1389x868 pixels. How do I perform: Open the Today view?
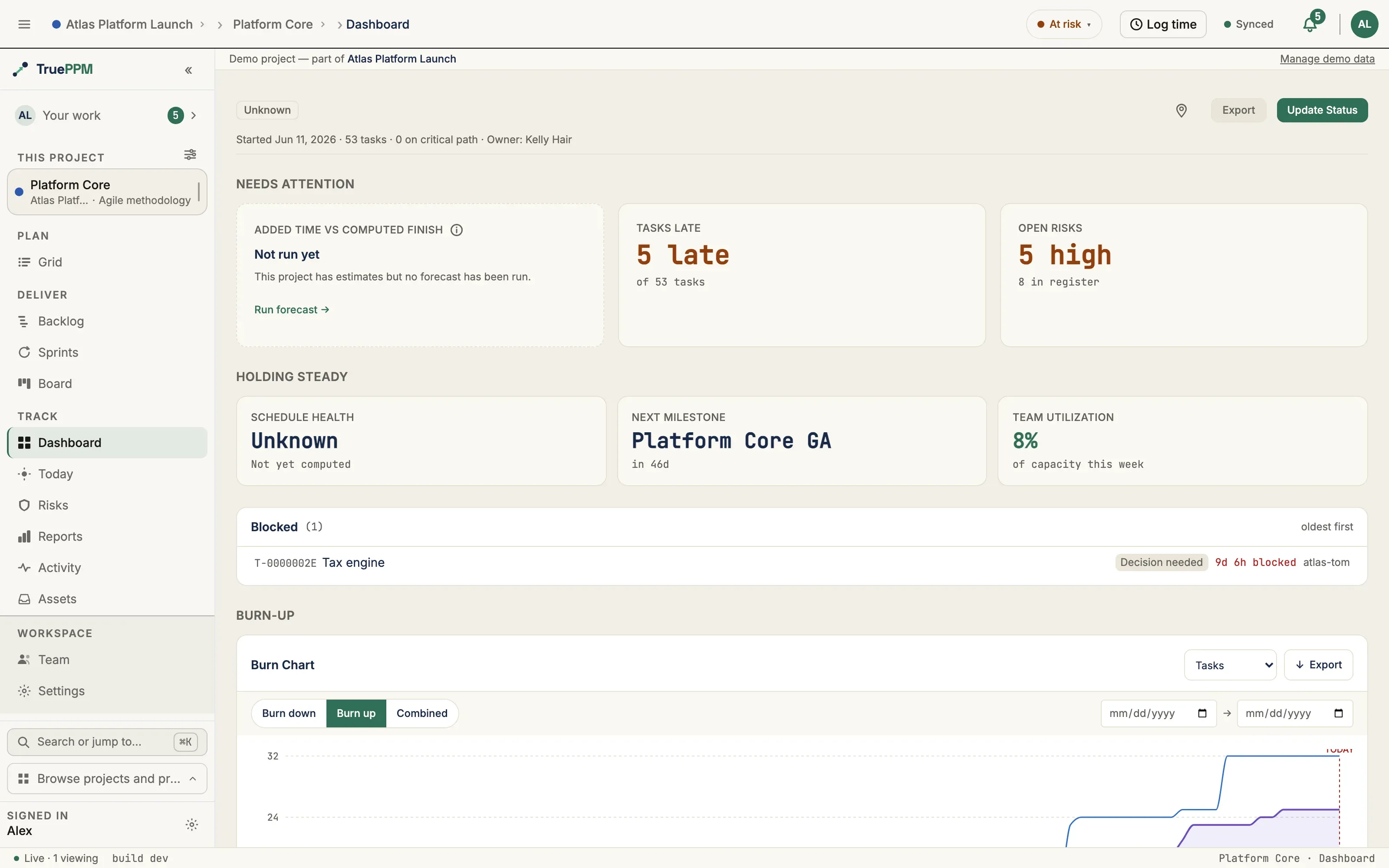coord(107,473)
